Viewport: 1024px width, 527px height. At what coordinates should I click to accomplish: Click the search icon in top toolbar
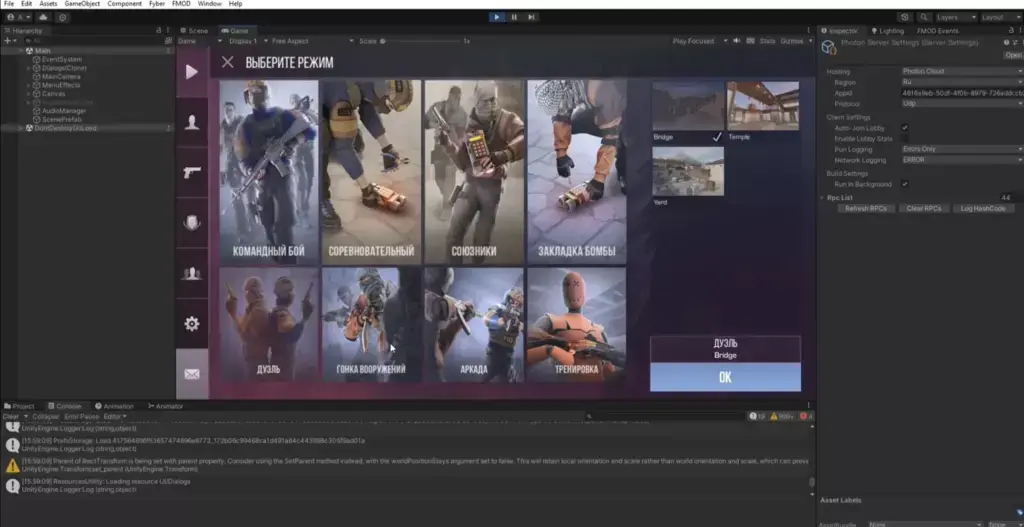coord(923,17)
